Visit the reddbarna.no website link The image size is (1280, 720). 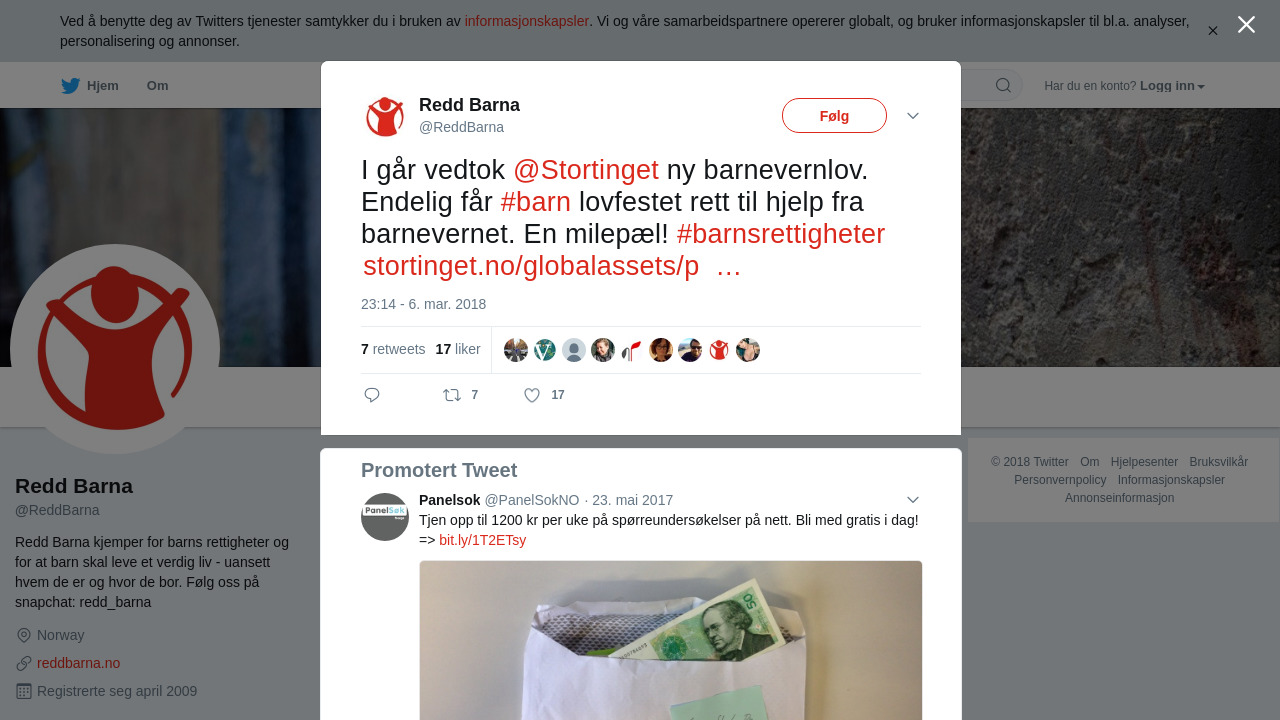(78, 663)
